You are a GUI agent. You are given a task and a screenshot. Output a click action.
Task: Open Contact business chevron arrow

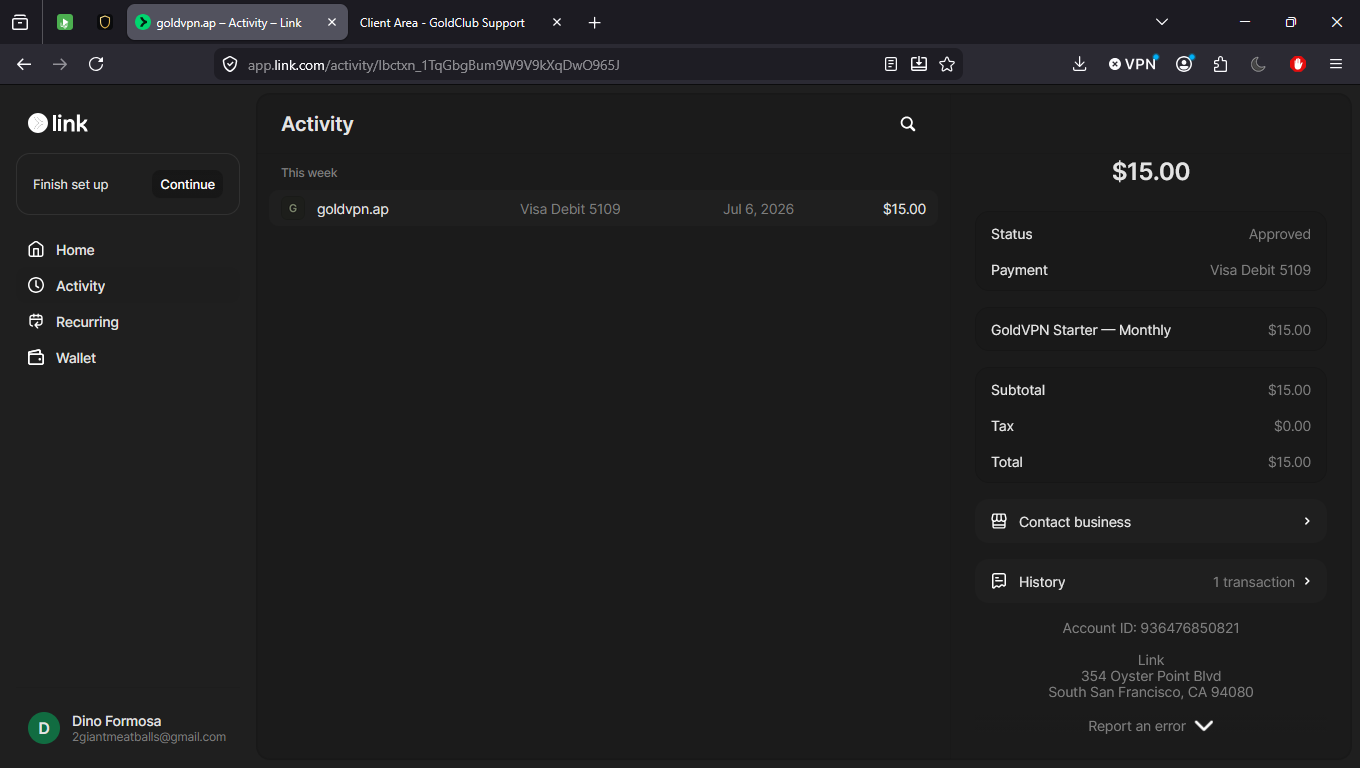click(x=1306, y=521)
